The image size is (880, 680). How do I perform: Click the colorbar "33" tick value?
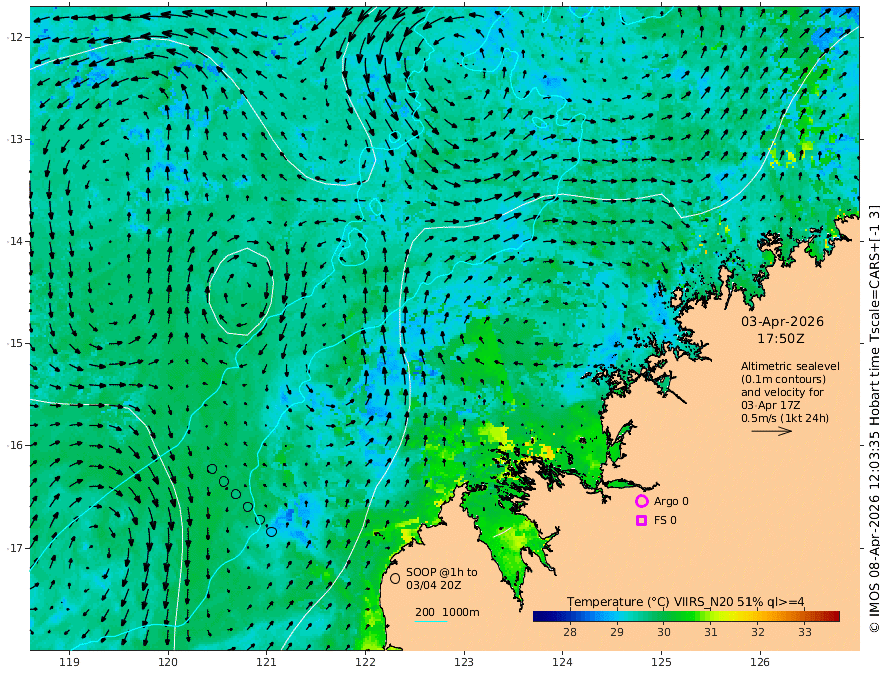(x=805, y=632)
